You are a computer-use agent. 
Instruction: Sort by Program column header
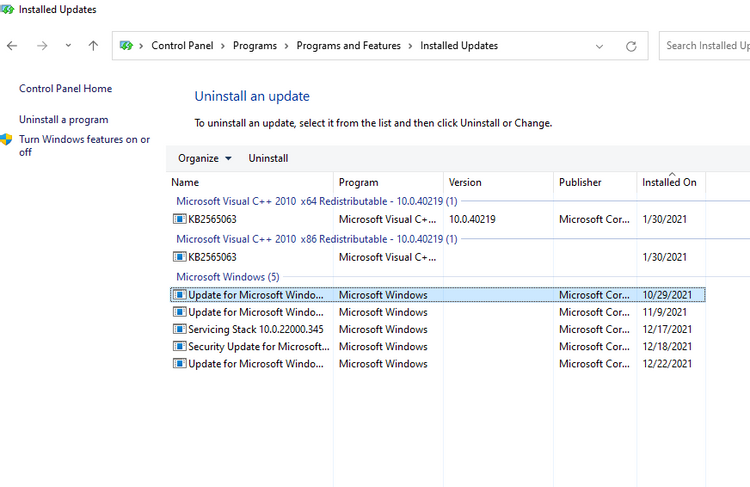(x=388, y=182)
